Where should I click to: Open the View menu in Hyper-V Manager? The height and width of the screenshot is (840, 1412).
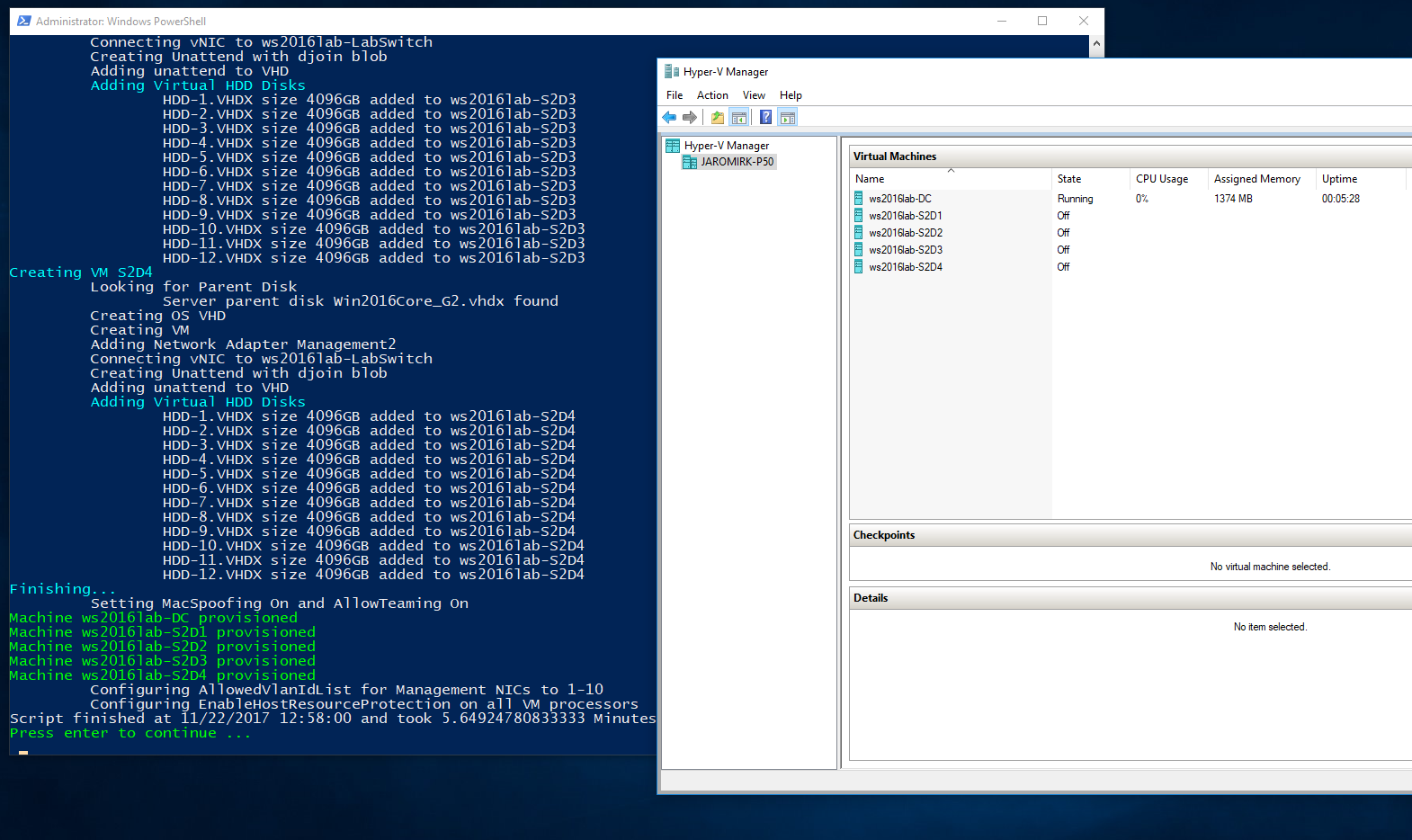tap(754, 95)
